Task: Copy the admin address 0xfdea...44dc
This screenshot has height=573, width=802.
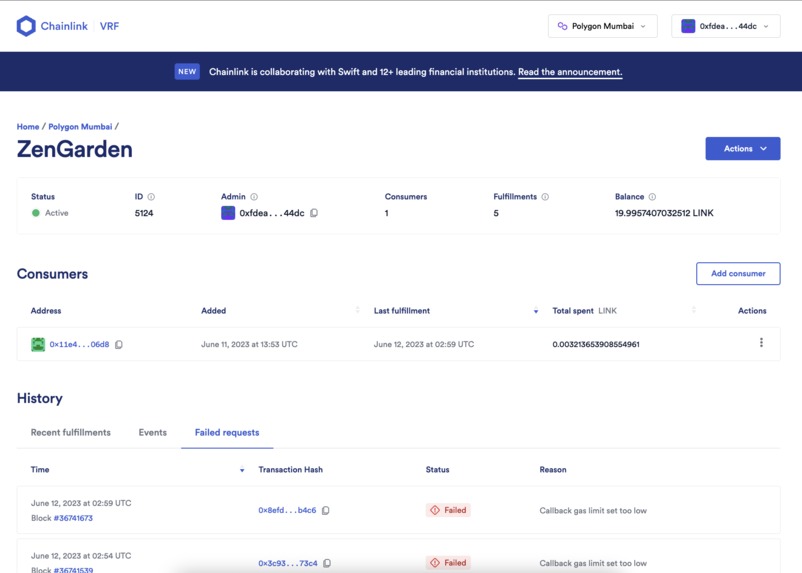Action: pyautogui.click(x=314, y=213)
